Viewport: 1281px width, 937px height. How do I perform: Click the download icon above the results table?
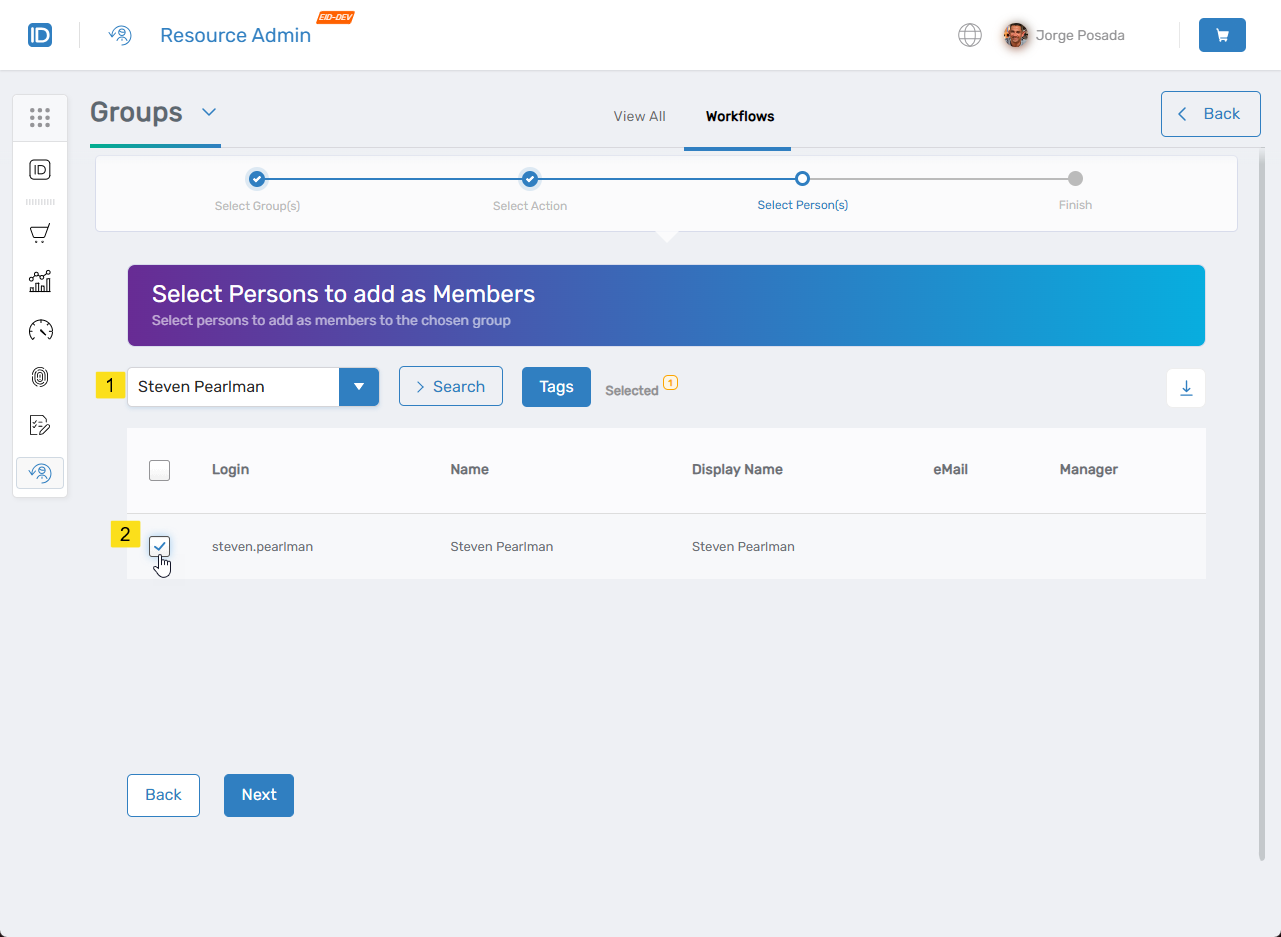(1185, 388)
